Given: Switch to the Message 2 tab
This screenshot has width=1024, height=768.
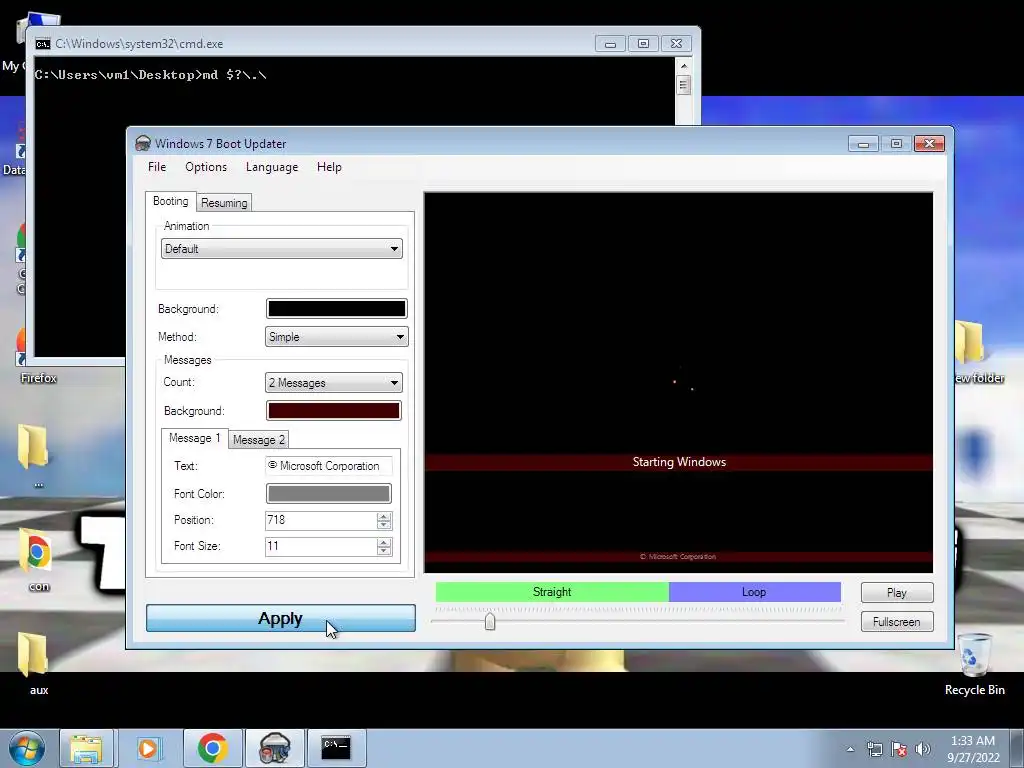Looking at the screenshot, I should 259,440.
